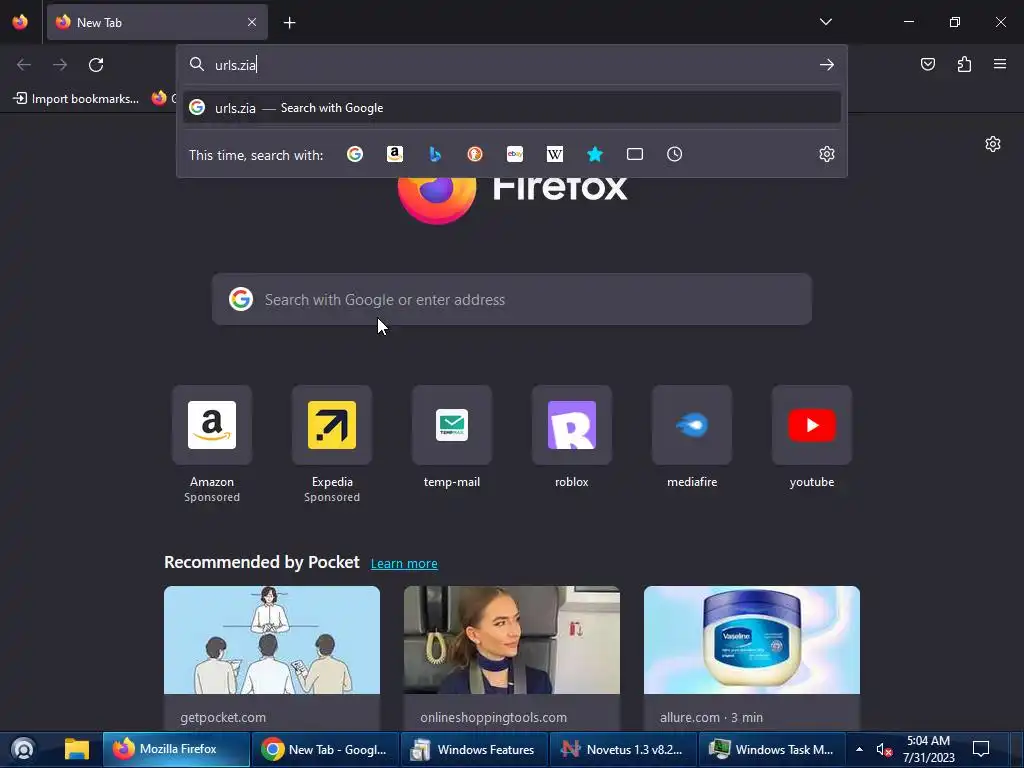Screen dimensions: 1024x768
Task: Follow the Learn more link for Pocket
Action: (x=404, y=564)
